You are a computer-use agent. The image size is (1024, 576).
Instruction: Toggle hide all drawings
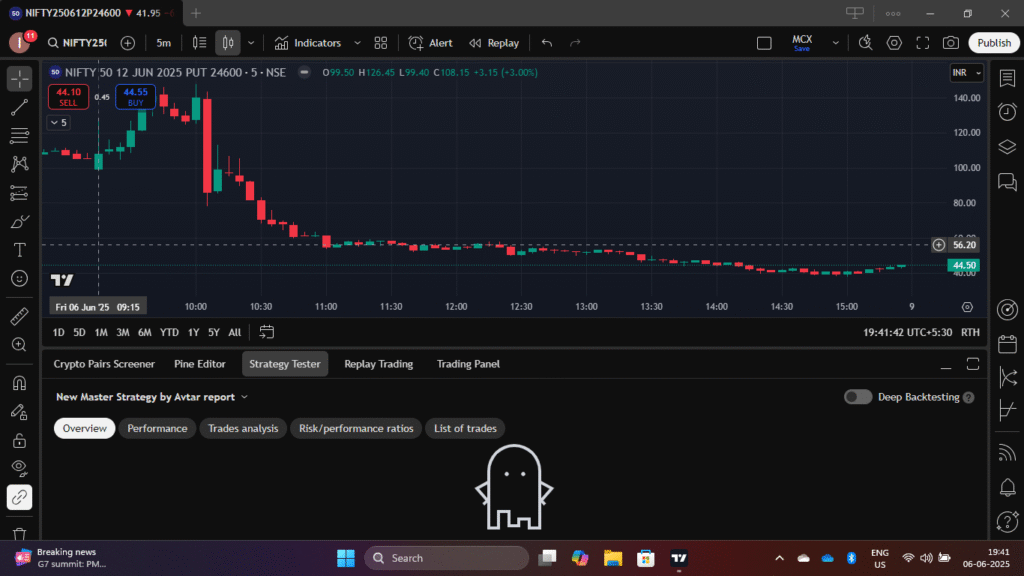pos(20,469)
